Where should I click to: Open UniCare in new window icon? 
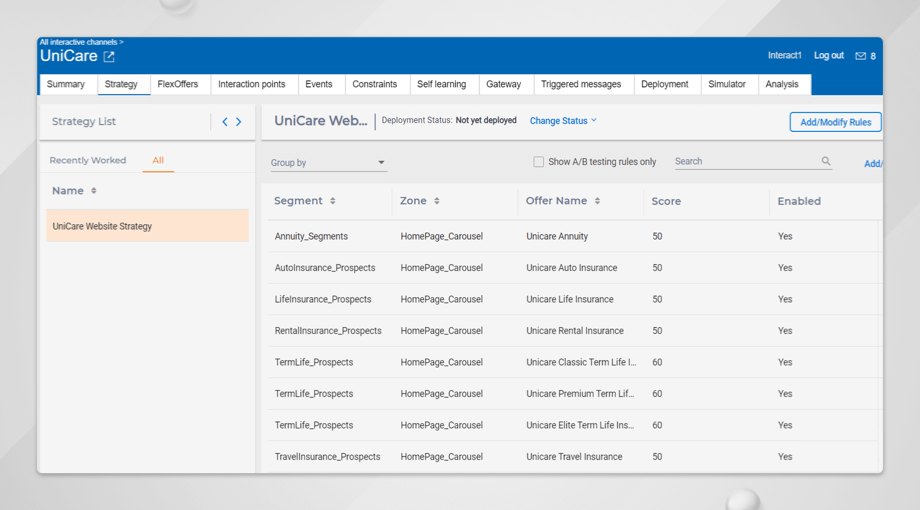(109, 57)
